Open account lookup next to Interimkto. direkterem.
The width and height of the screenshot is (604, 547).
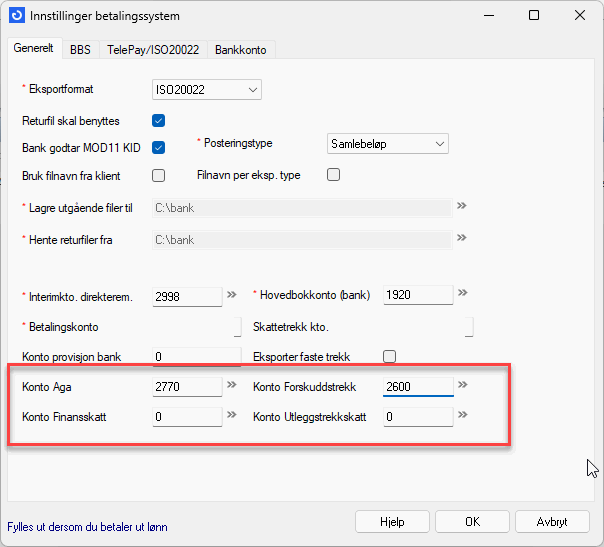(x=232, y=295)
